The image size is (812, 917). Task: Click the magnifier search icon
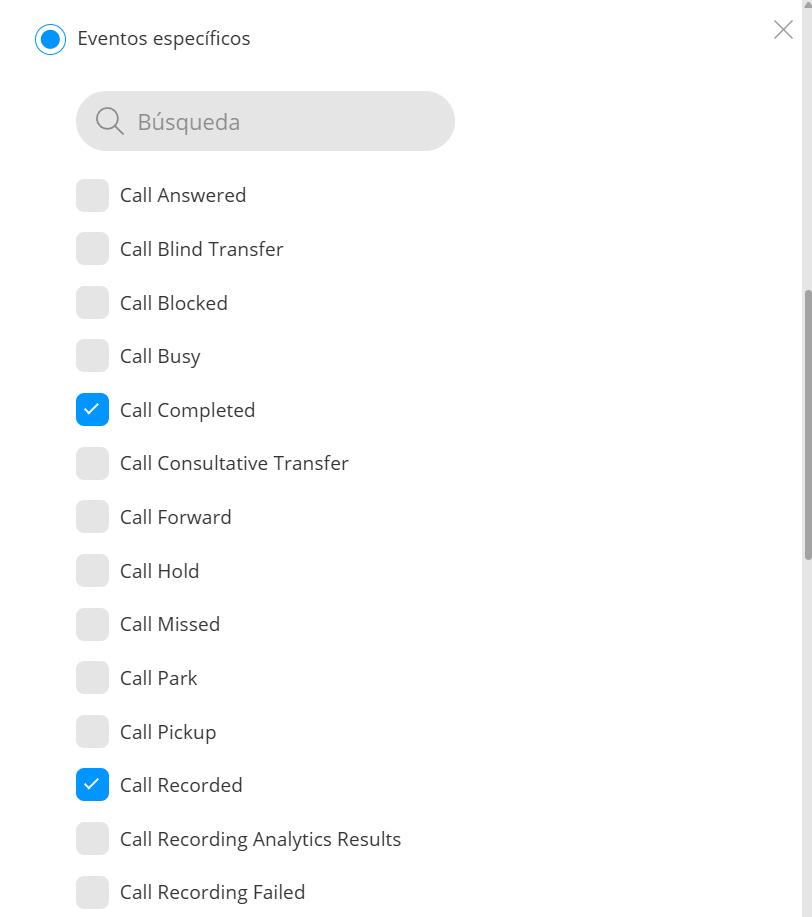pyautogui.click(x=109, y=121)
